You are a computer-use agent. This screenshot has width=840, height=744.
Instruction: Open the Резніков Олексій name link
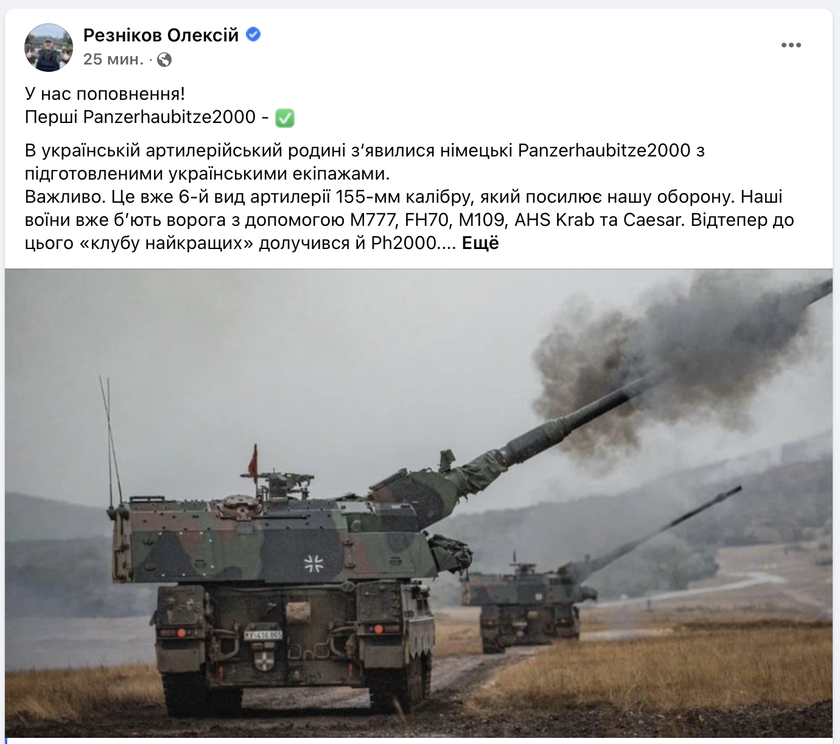click(161, 35)
